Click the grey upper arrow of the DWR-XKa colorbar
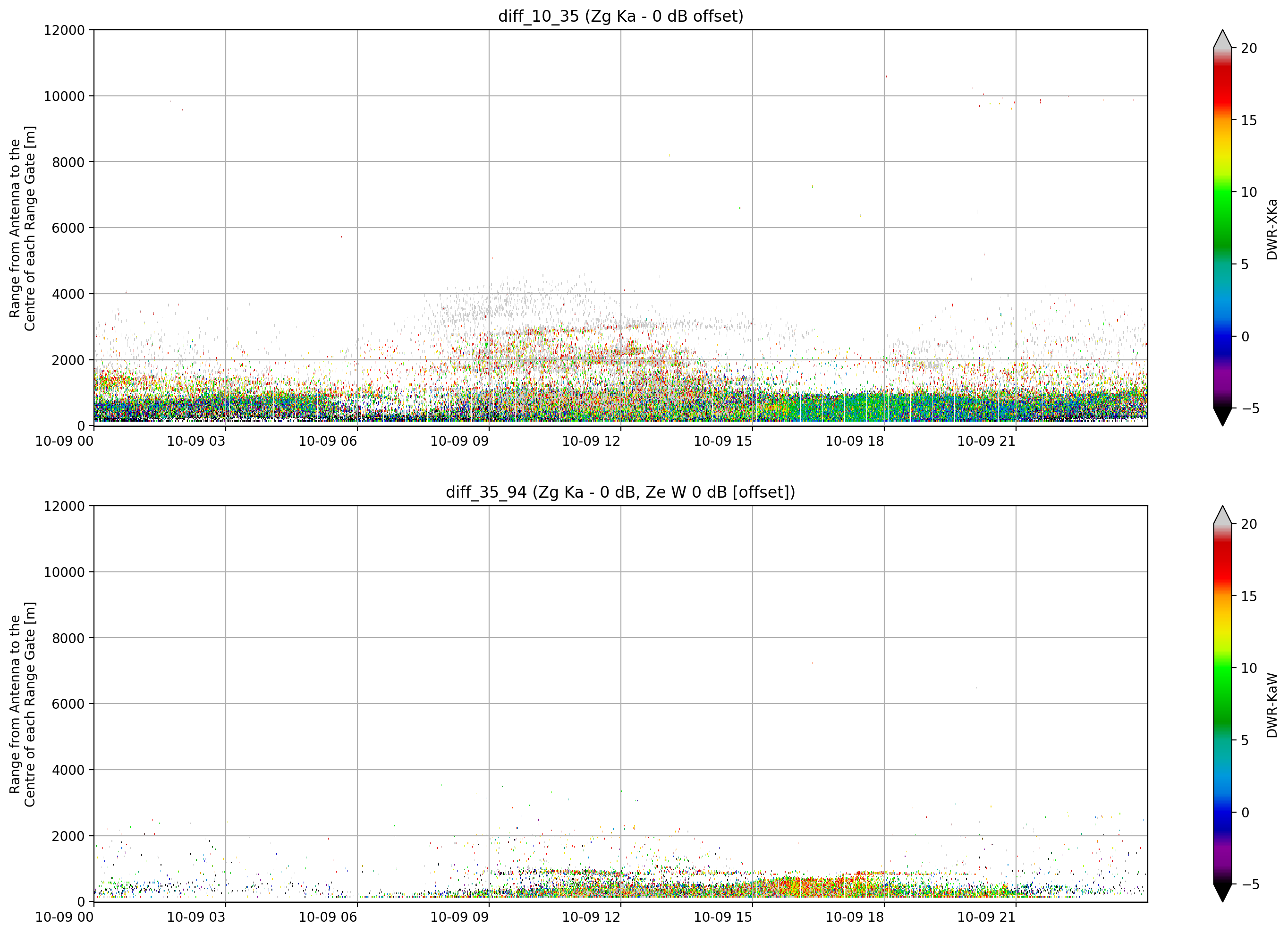Viewport: 1288px width, 934px height. click(1223, 39)
